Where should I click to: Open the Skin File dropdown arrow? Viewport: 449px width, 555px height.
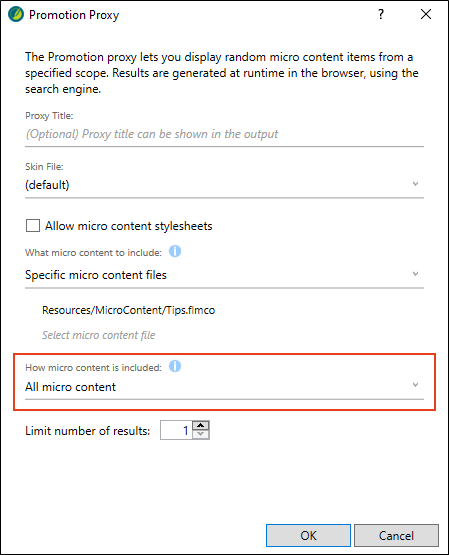click(415, 184)
